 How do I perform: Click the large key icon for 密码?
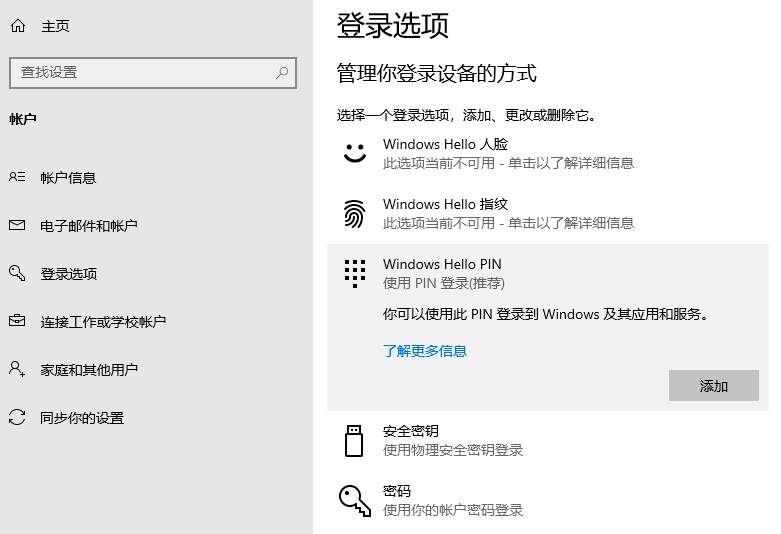[x=355, y=501]
